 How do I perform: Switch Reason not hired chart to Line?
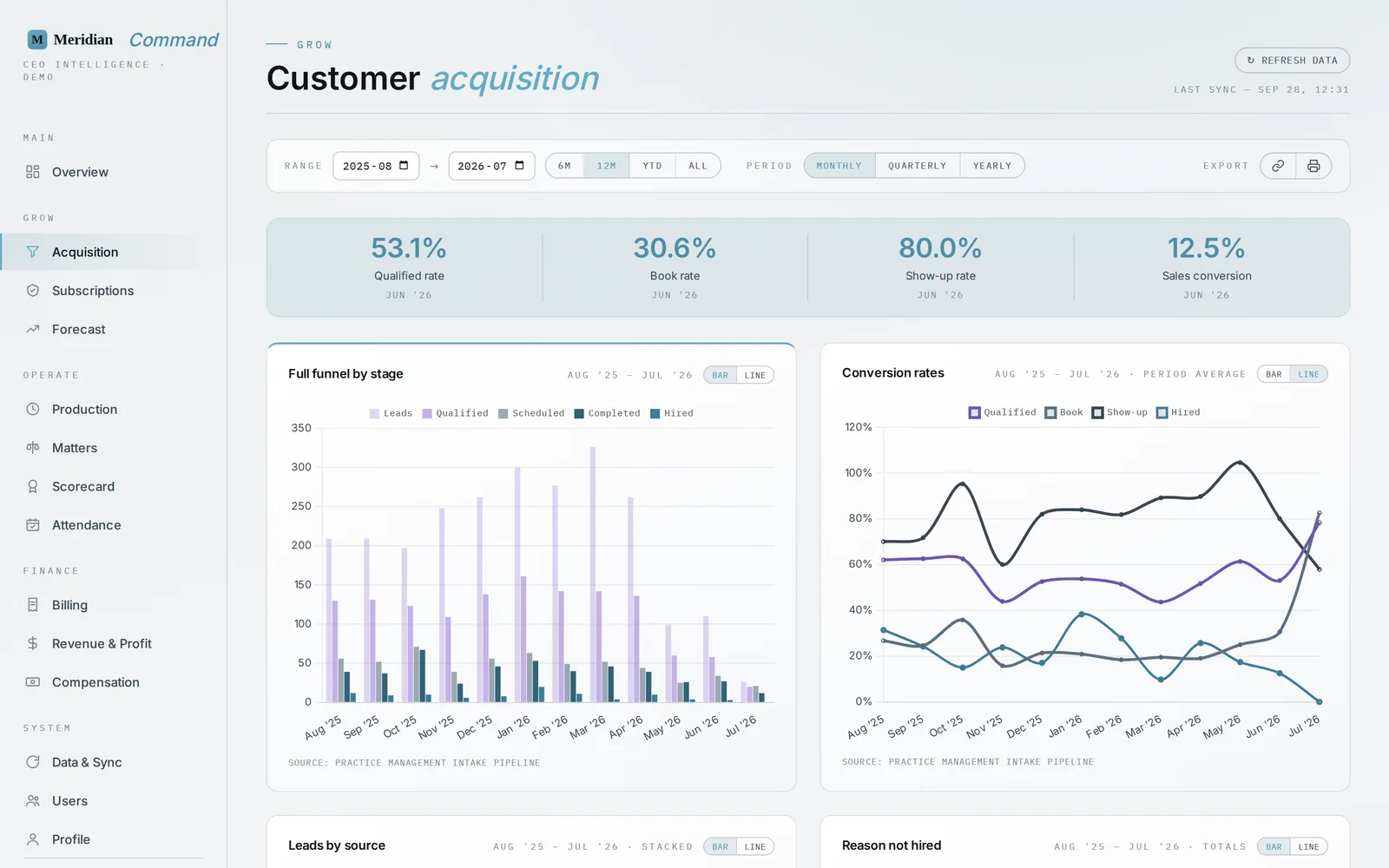1308,846
